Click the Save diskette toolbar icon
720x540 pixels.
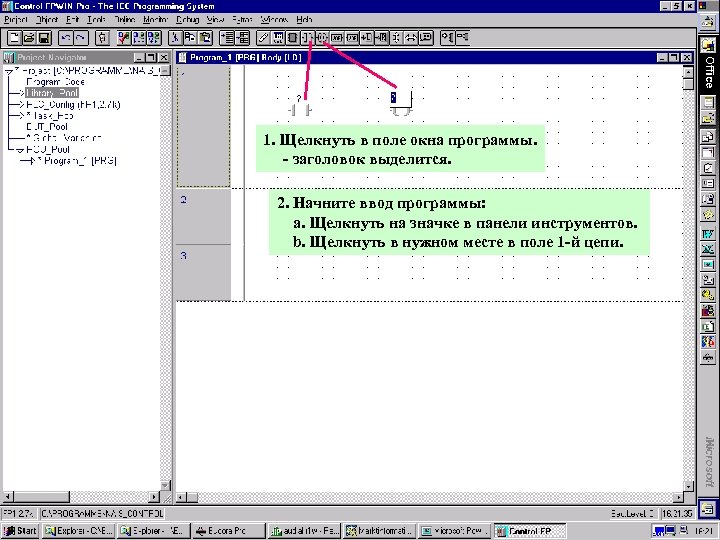44,38
